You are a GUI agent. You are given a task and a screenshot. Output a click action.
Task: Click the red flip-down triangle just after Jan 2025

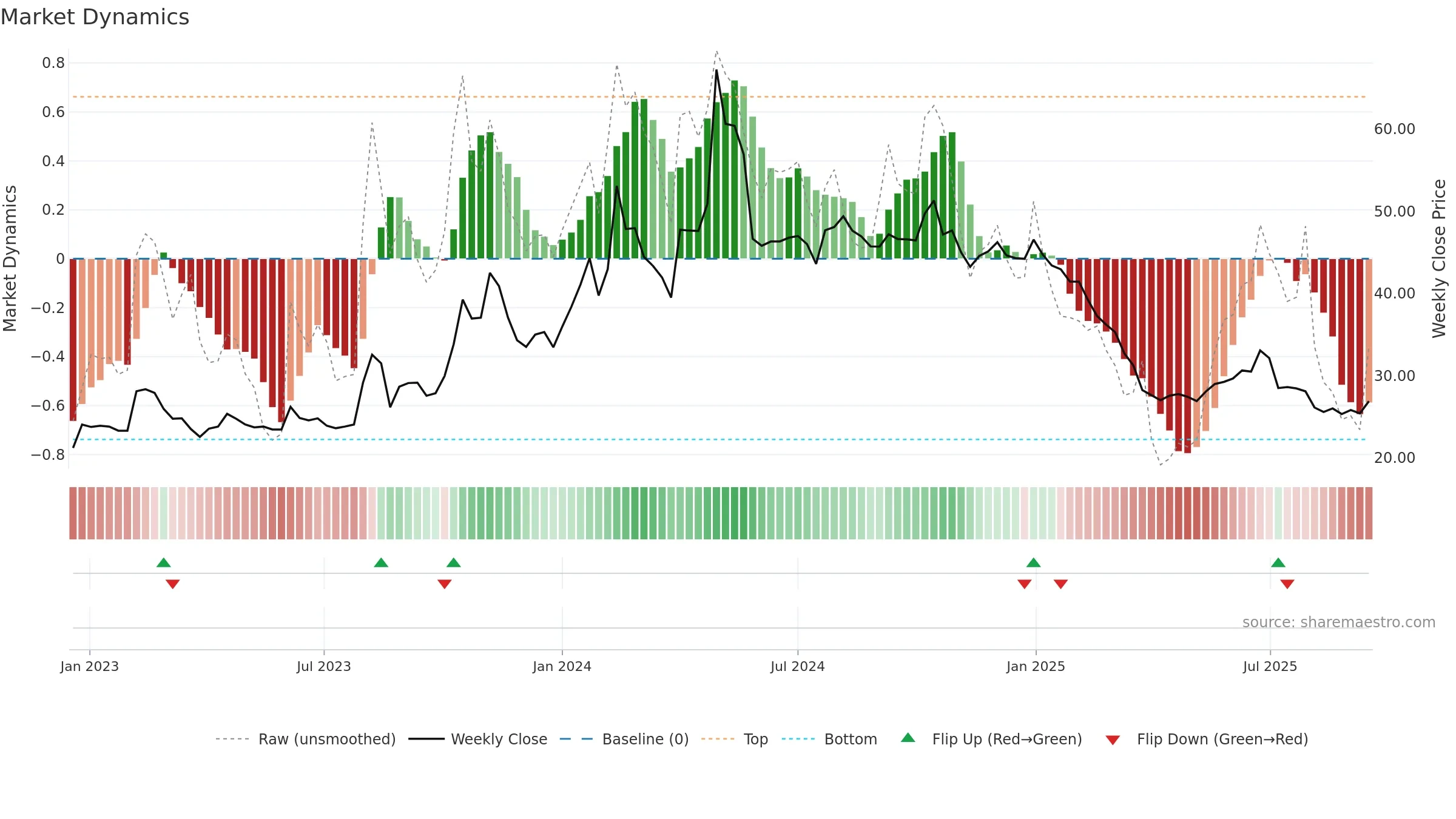pos(1061,584)
